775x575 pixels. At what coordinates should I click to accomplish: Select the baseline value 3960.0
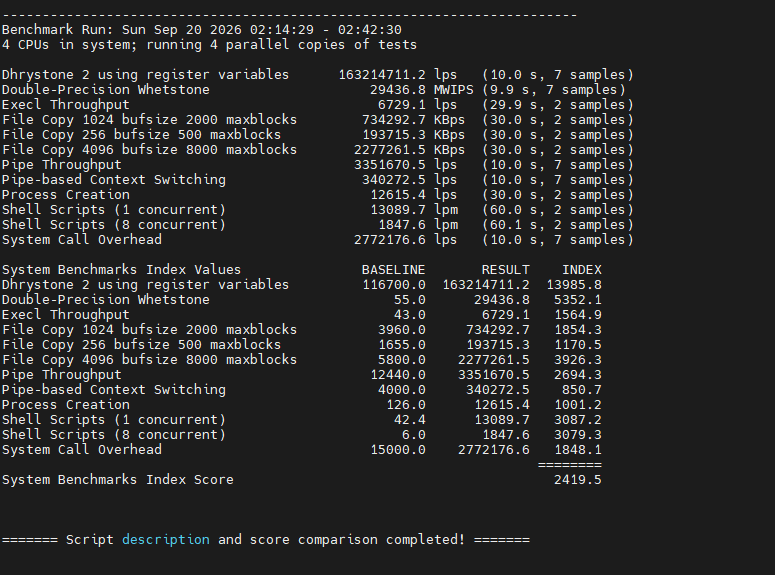pyautogui.click(x=402, y=330)
